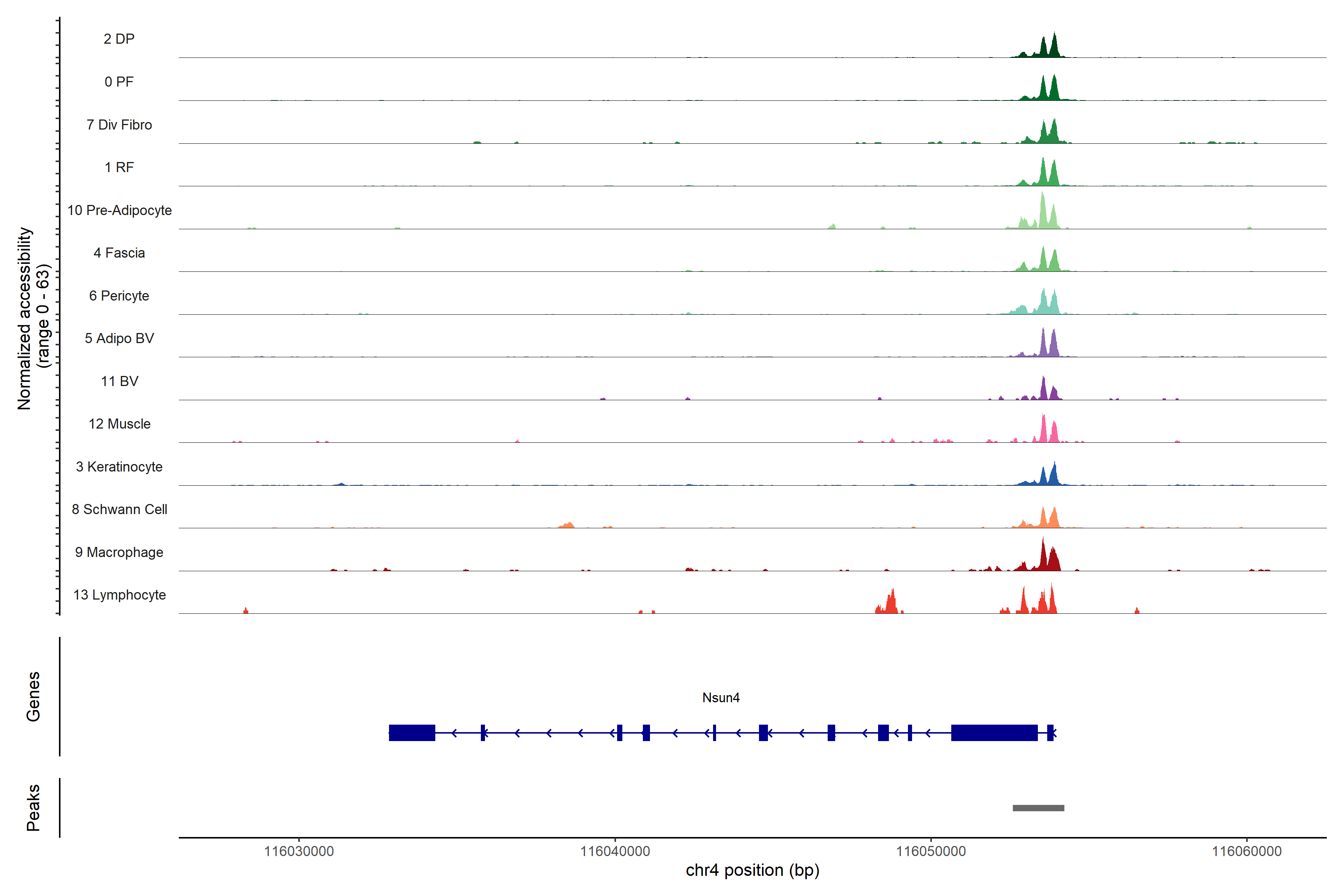Click the 13 Lymphocyte track label
1344x896 pixels.
pos(119,595)
